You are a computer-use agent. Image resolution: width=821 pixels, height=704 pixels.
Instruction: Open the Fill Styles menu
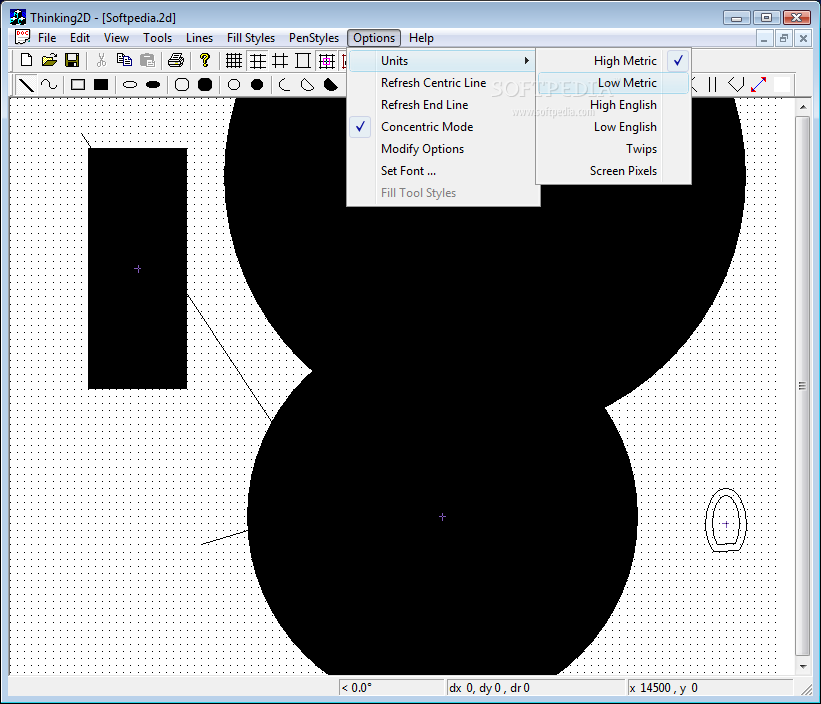point(251,38)
